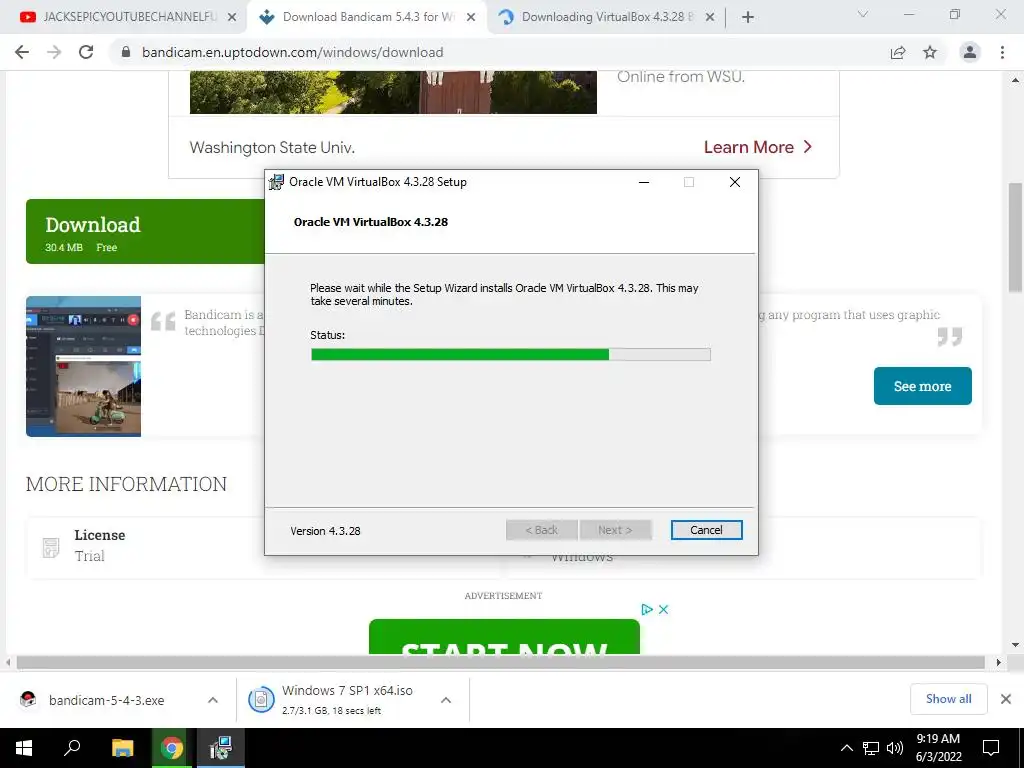
Task: Go back to the previous page
Action: [x=22, y=52]
